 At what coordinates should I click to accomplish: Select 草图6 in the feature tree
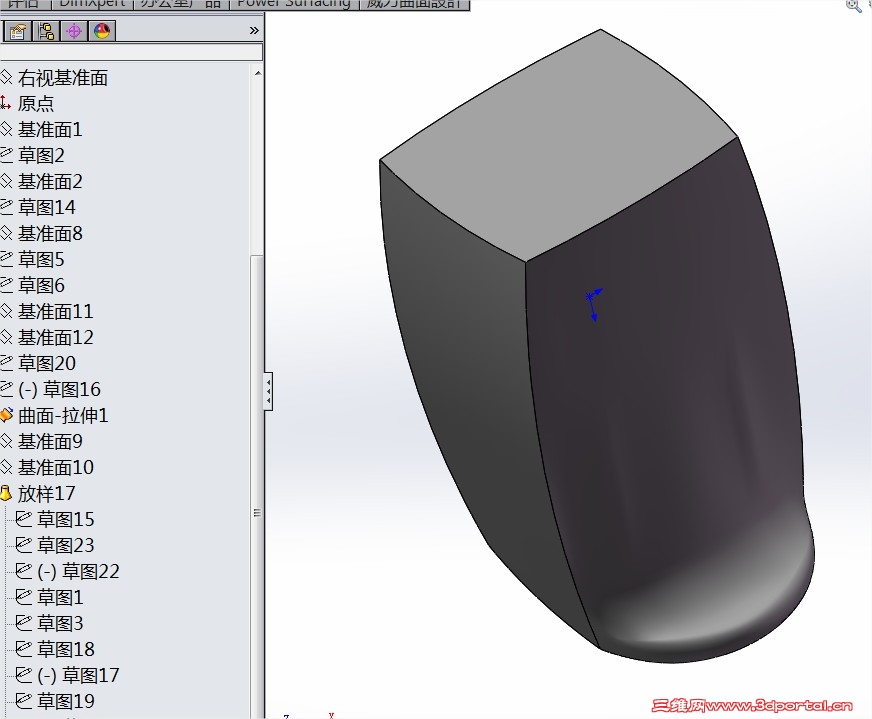tap(41, 285)
